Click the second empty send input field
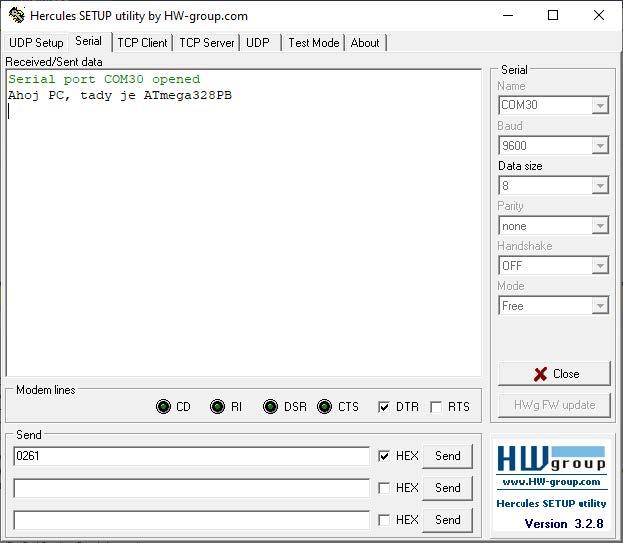This screenshot has width=623, height=543. [192, 488]
